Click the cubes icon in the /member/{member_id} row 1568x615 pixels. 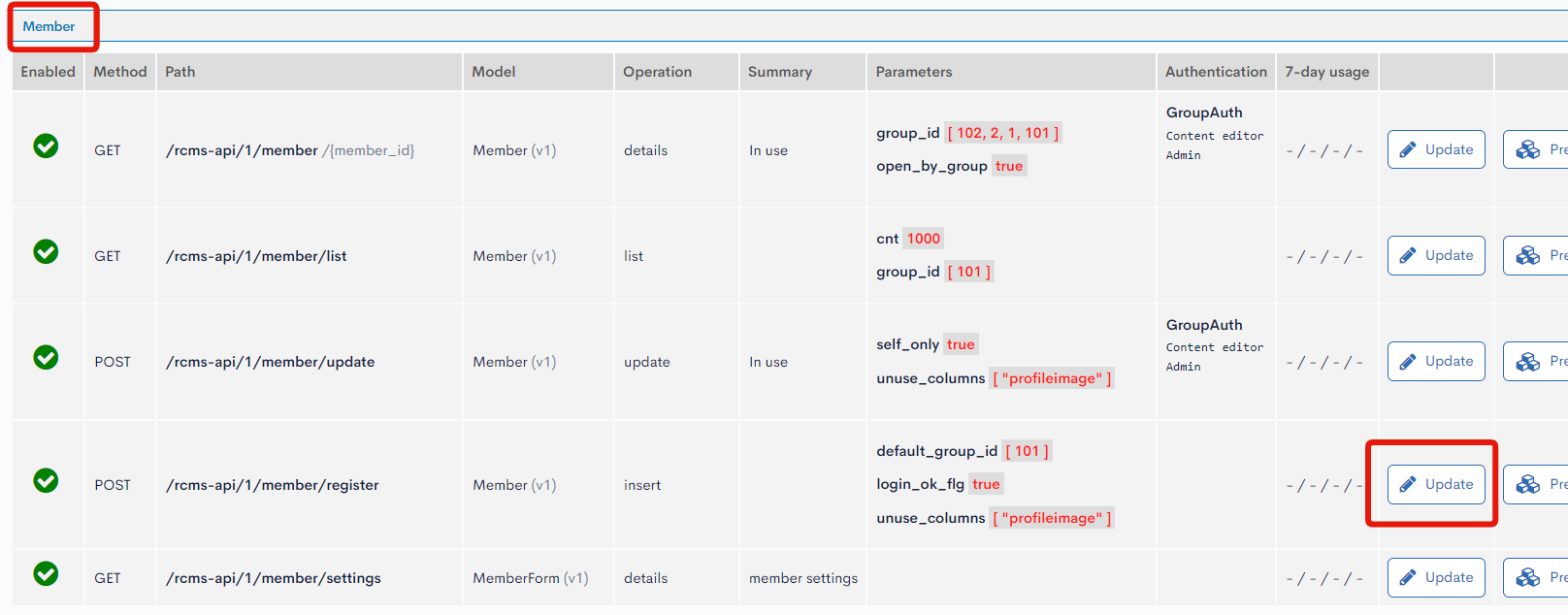[1528, 149]
